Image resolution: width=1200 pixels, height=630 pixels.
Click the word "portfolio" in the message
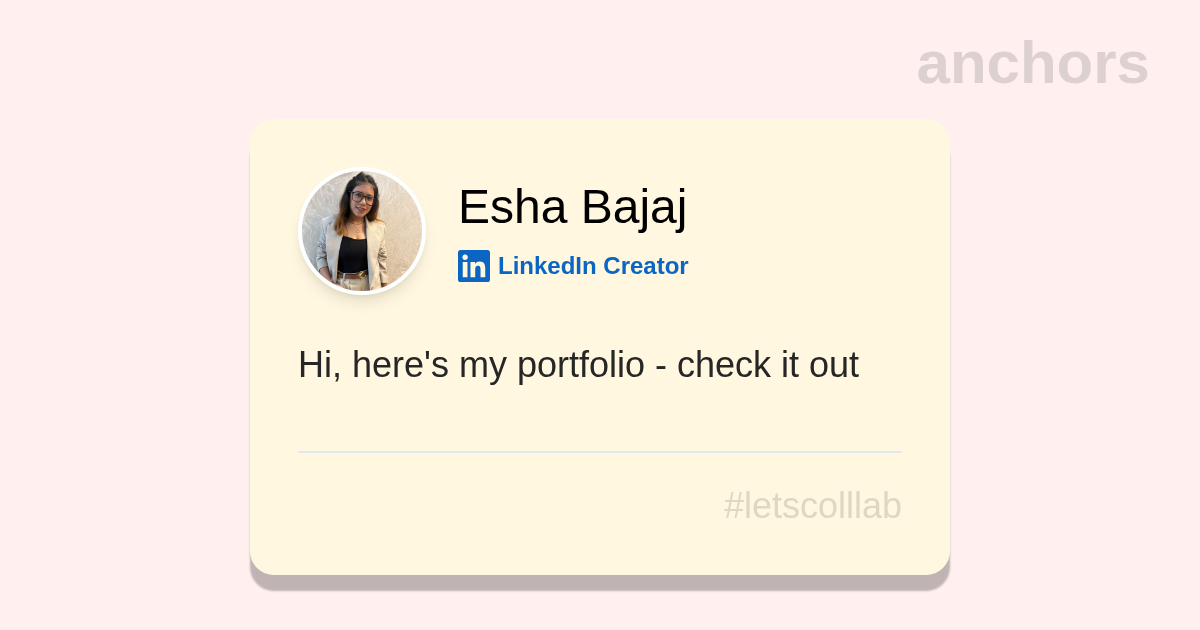581,365
